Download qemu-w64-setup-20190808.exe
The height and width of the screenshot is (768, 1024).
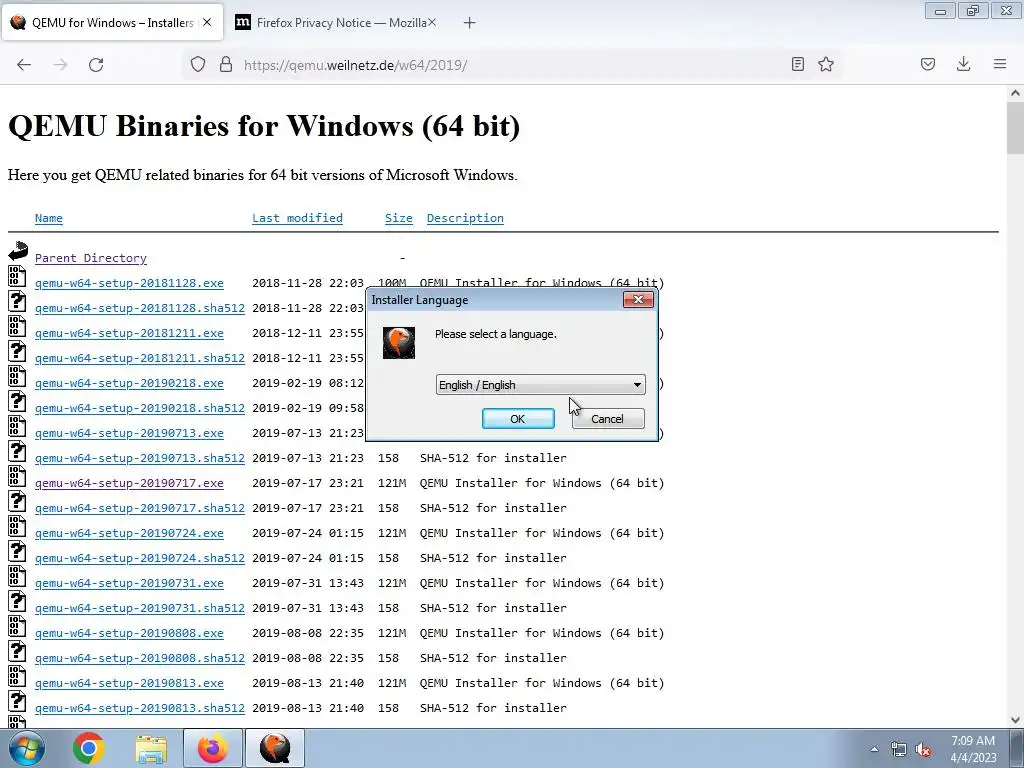pyautogui.click(x=129, y=633)
